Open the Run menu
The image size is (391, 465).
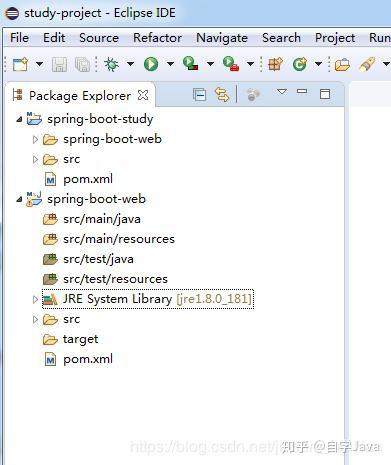(380, 38)
